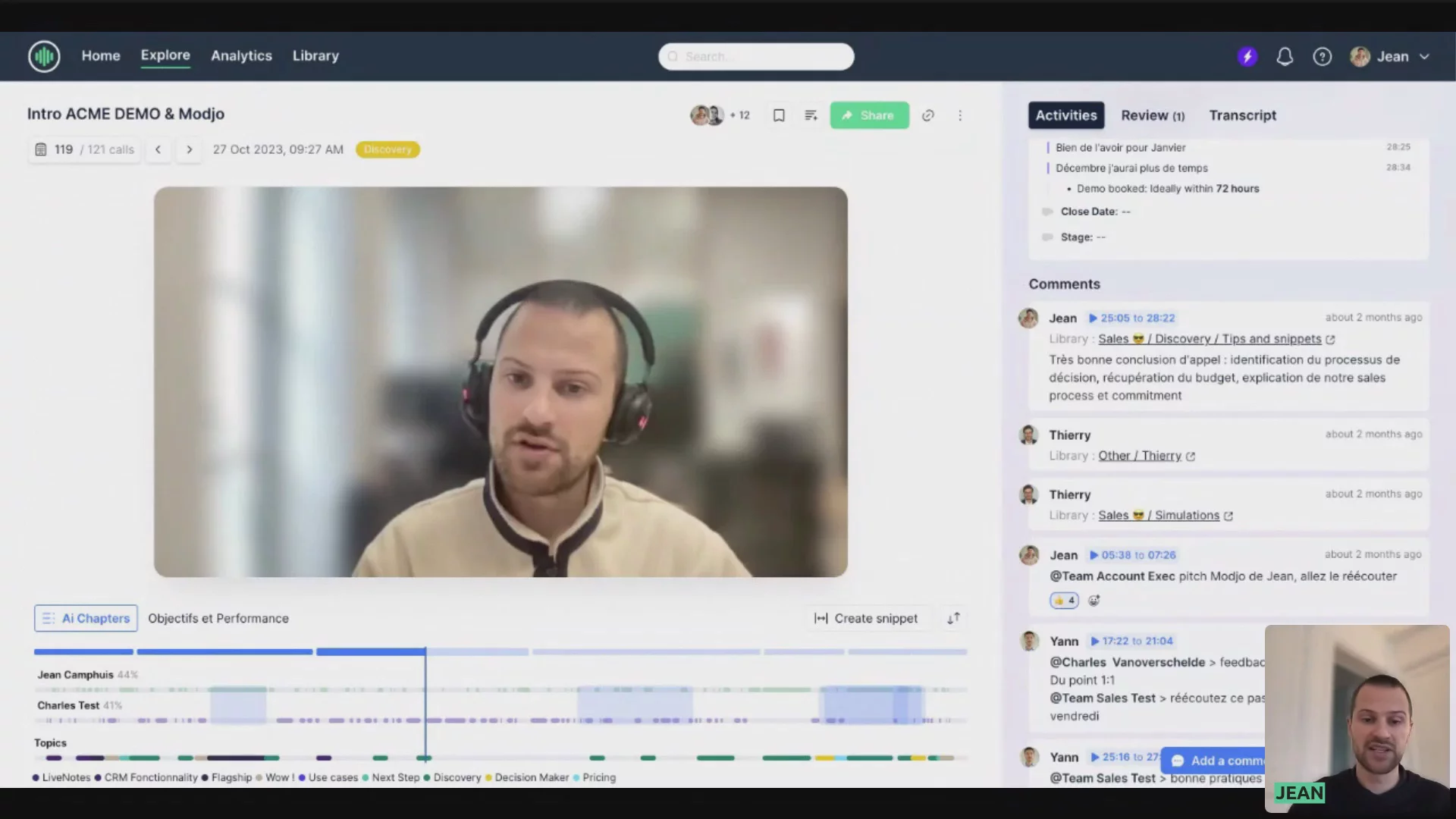Select Objectifs et Performance tab

pyautogui.click(x=218, y=618)
